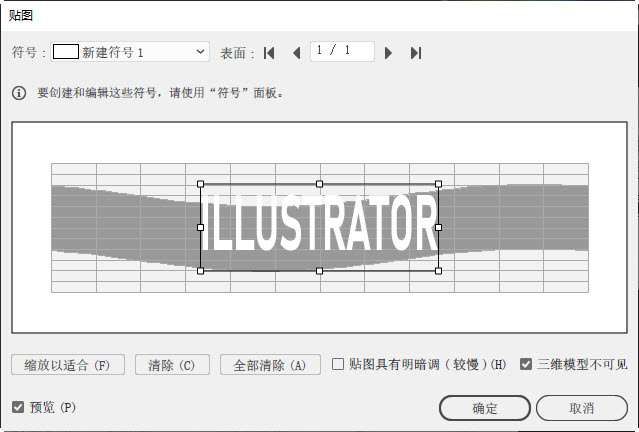Go to previous surface arrow
639x432 pixels.
297,53
